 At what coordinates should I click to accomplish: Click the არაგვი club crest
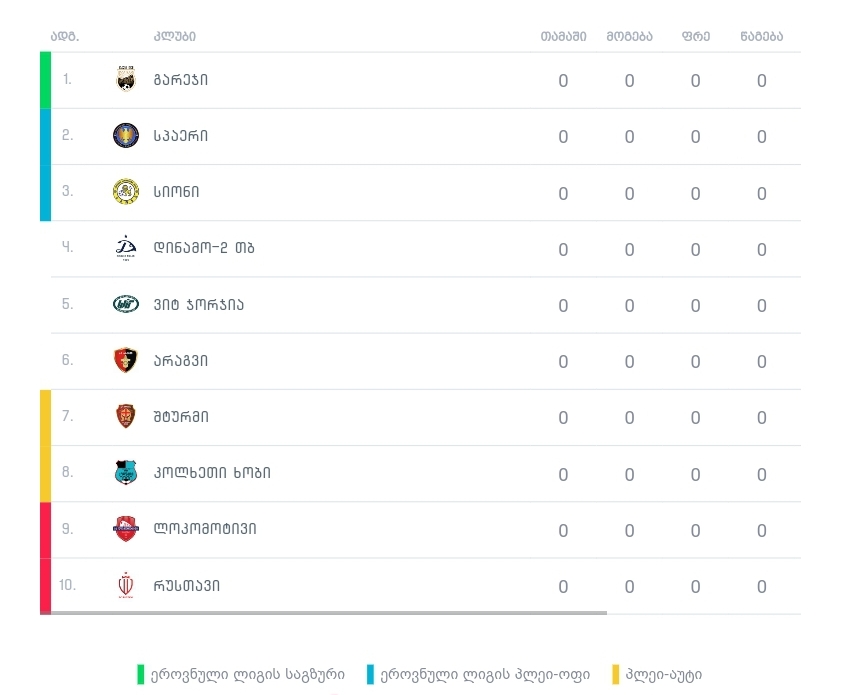tap(126, 360)
